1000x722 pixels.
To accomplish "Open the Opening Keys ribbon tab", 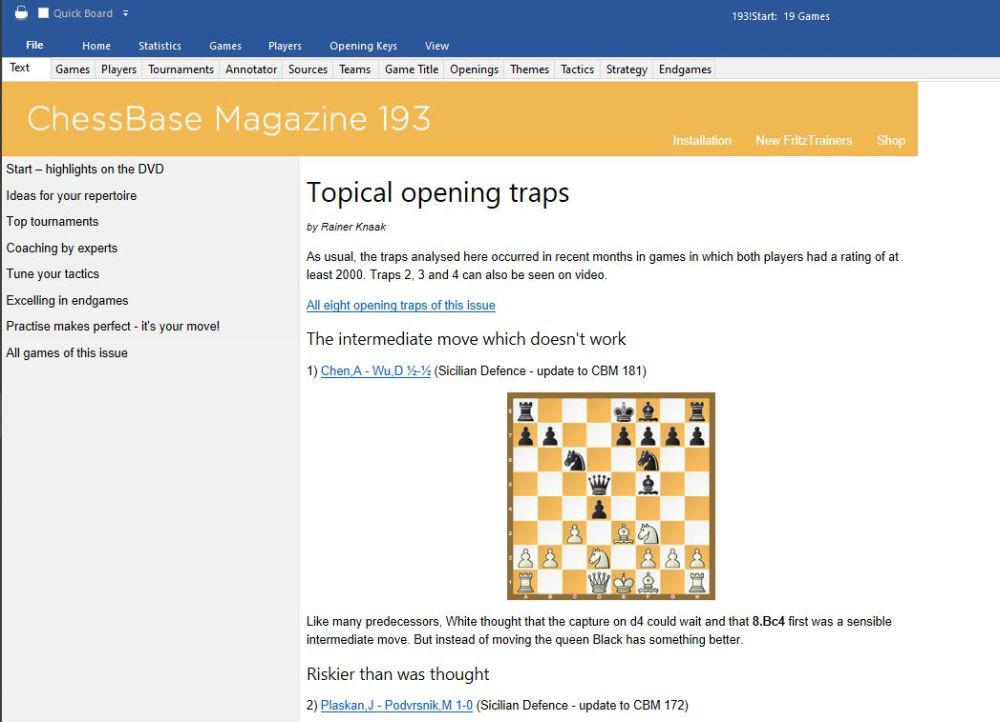I will (363, 46).
